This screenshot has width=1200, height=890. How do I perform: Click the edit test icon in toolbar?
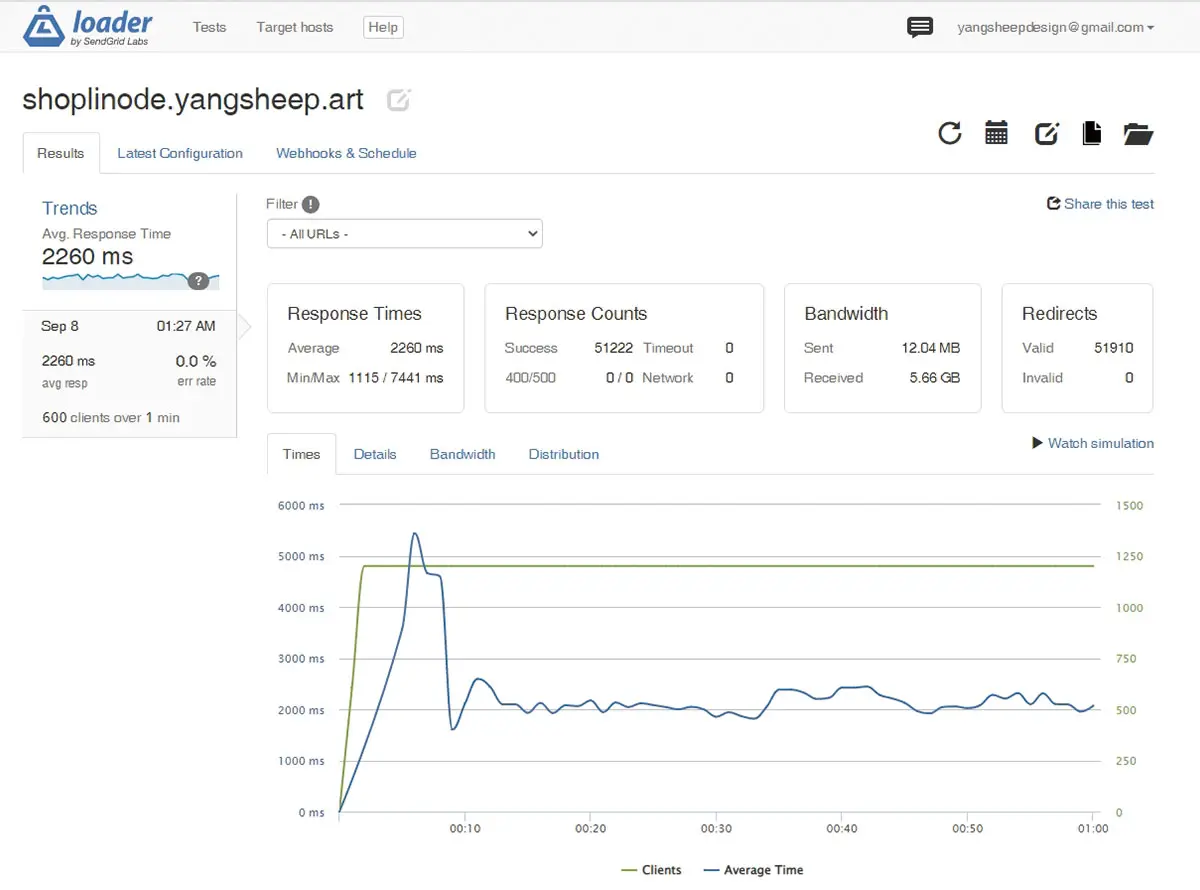(x=1046, y=133)
